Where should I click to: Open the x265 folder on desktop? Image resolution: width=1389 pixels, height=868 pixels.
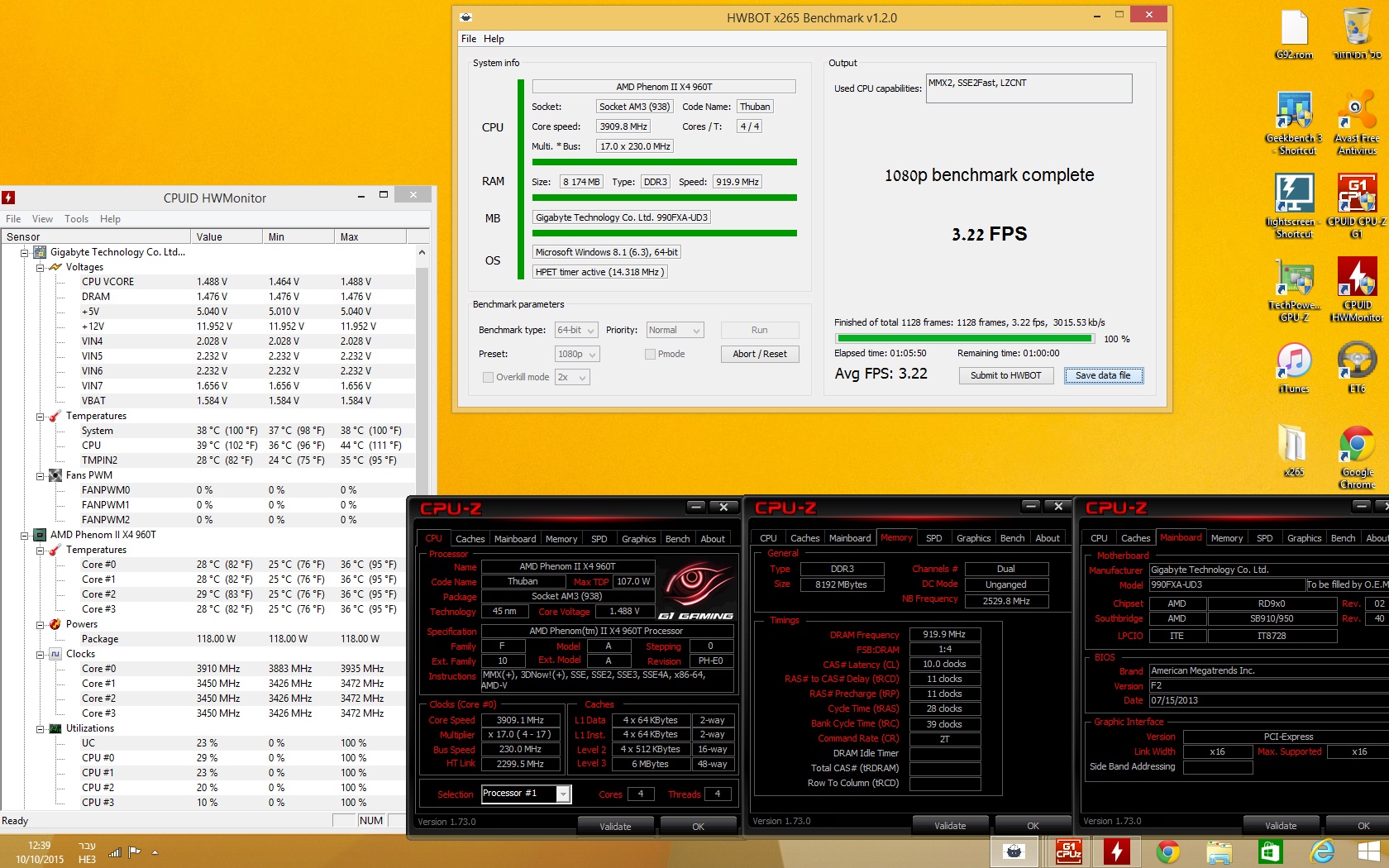point(1294,451)
